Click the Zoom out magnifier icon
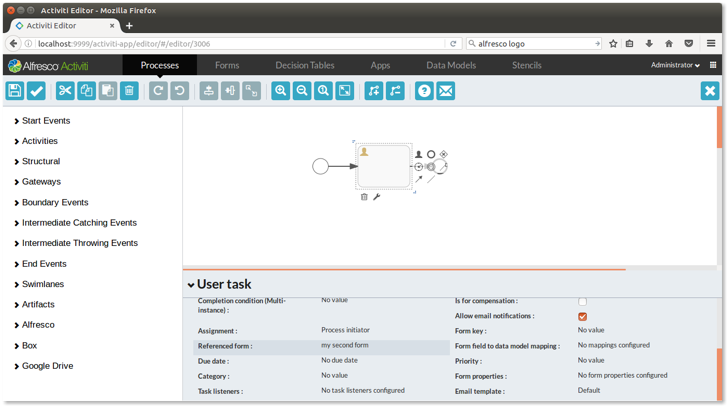The height and width of the screenshot is (406, 727). click(302, 91)
